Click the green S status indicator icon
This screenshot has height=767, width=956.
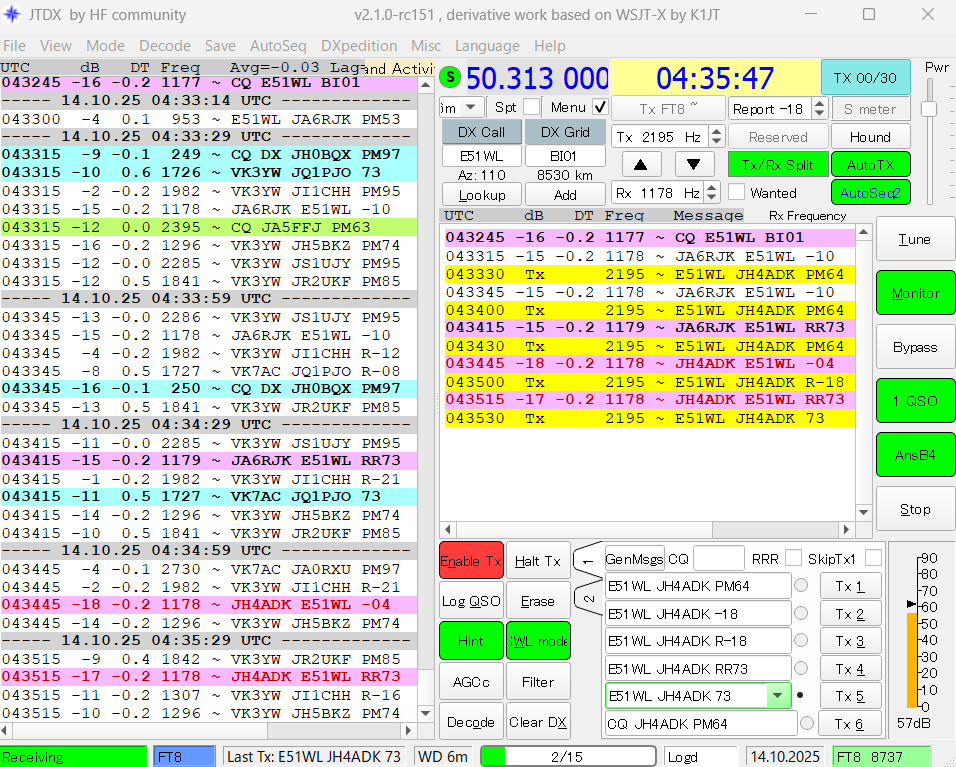[451, 77]
